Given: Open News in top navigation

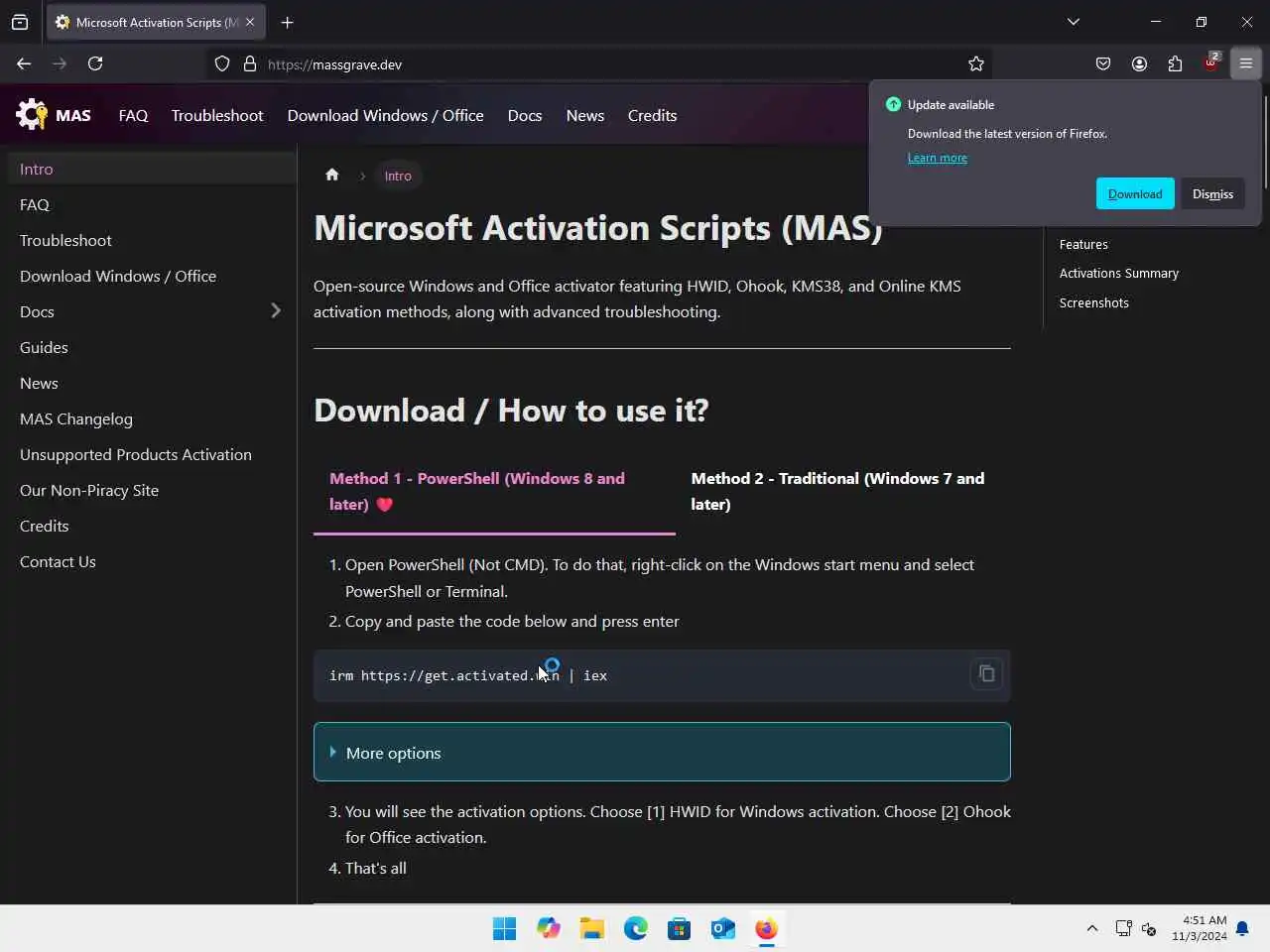Looking at the screenshot, I should coord(585,115).
